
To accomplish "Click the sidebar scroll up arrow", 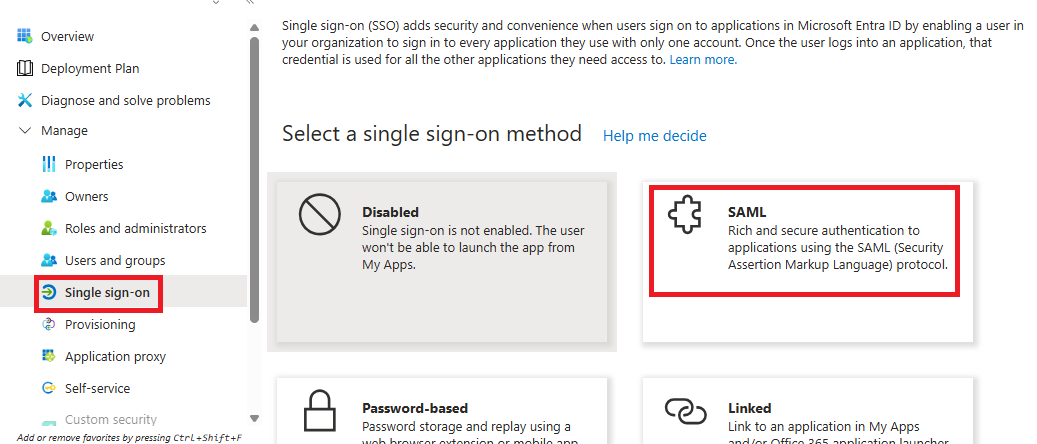I will (x=255, y=28).
